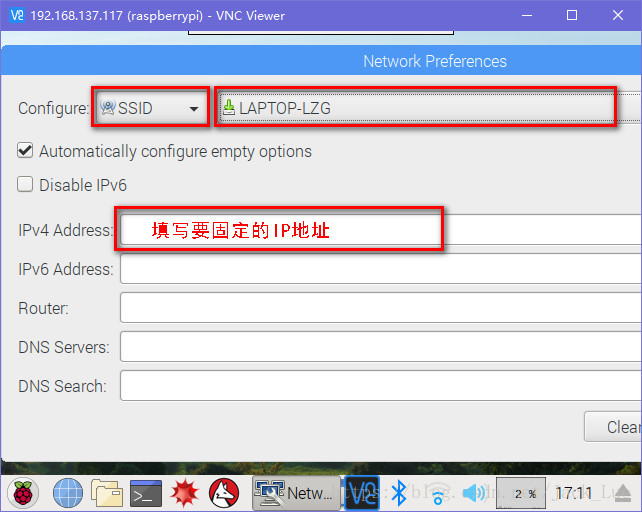Click the DNS Servers input field

pos(381,347)
